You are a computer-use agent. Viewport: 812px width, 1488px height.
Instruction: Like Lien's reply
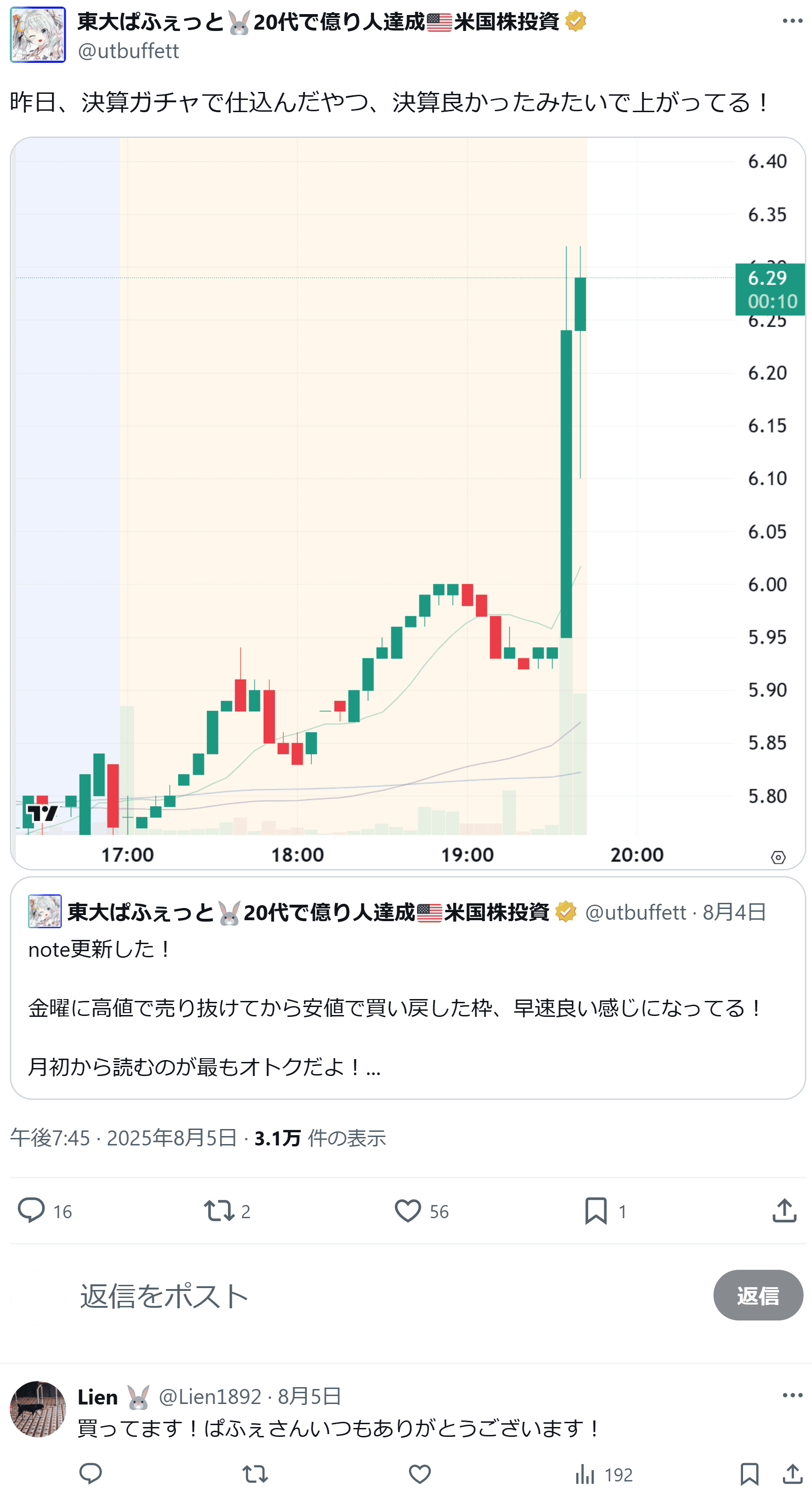[x=420, y=1473]
